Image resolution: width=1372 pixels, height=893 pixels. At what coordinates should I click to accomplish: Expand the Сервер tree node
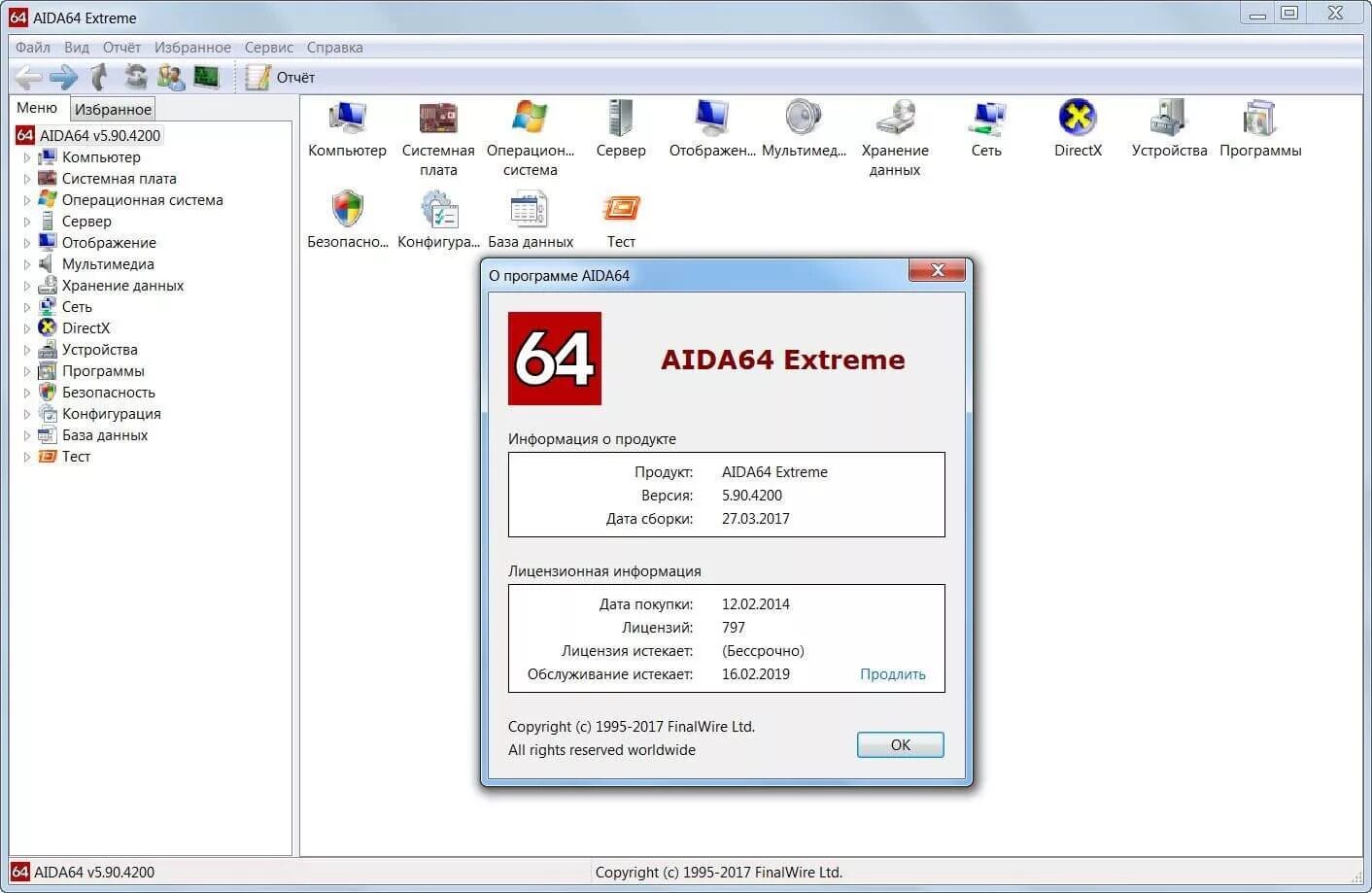[x=27, y=222]
